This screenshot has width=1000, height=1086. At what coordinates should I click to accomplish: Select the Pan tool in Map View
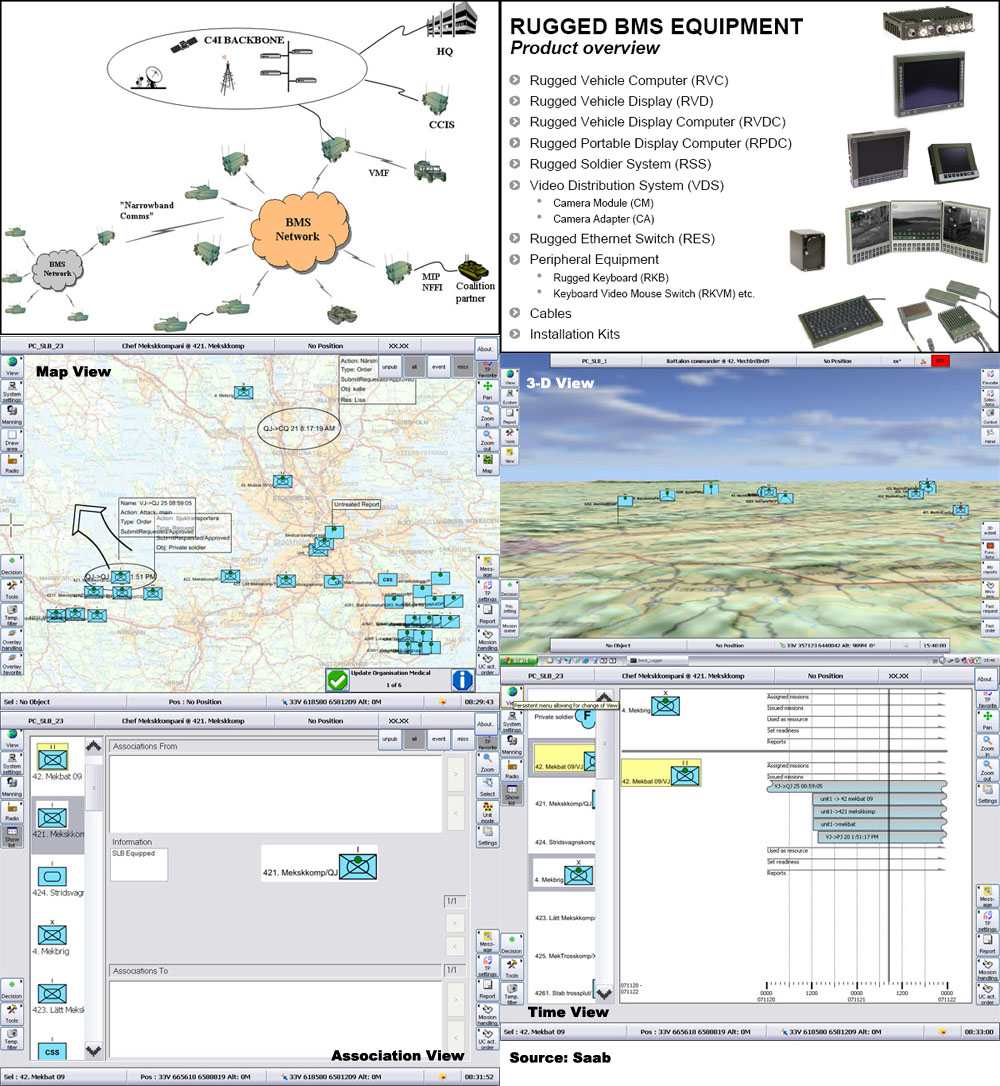pyautogui.click(x=489, y=393)
